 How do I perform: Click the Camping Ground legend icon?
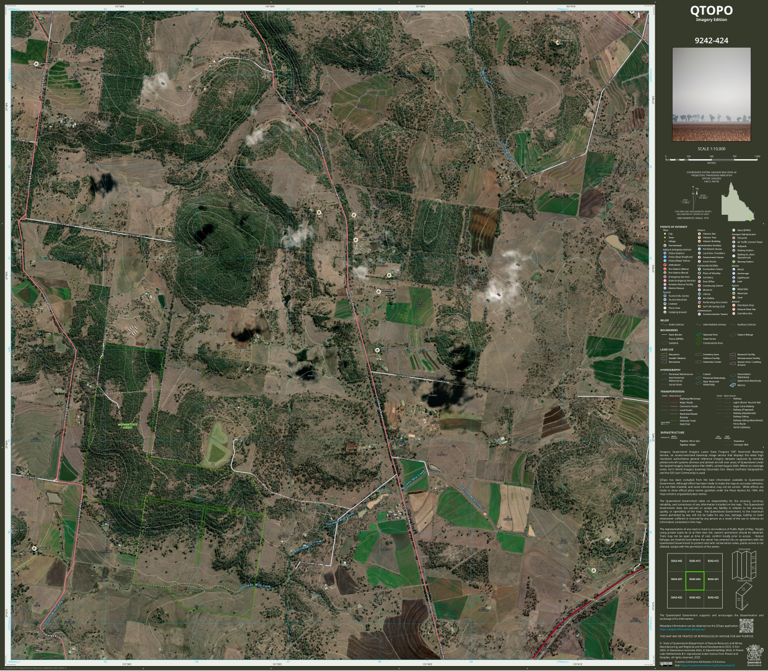click(665, 312)
